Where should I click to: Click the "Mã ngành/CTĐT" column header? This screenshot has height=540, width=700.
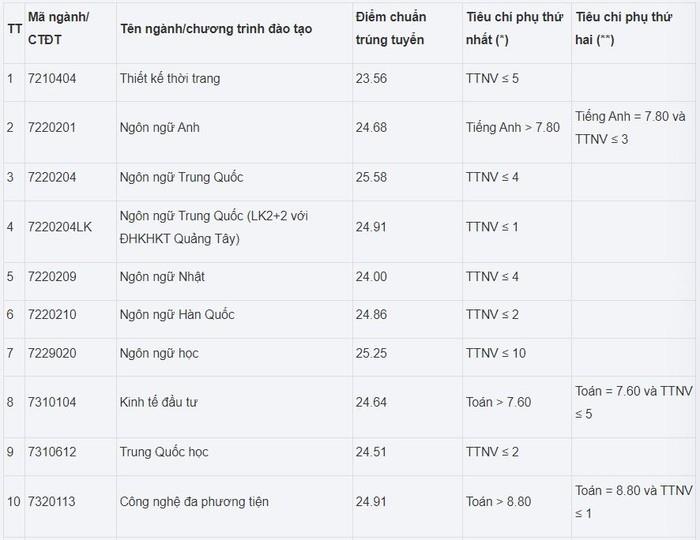click(x=58, y=28)
